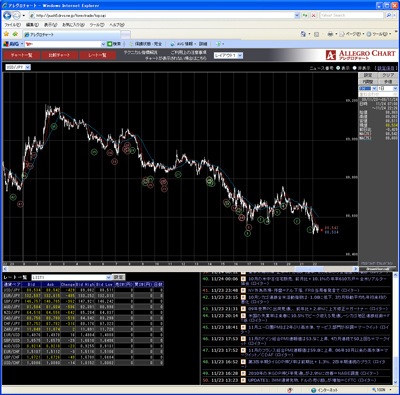This screenshot has width=400, height=395.
Task: Click the Print icon in command bar
Action: click(330, 34)
